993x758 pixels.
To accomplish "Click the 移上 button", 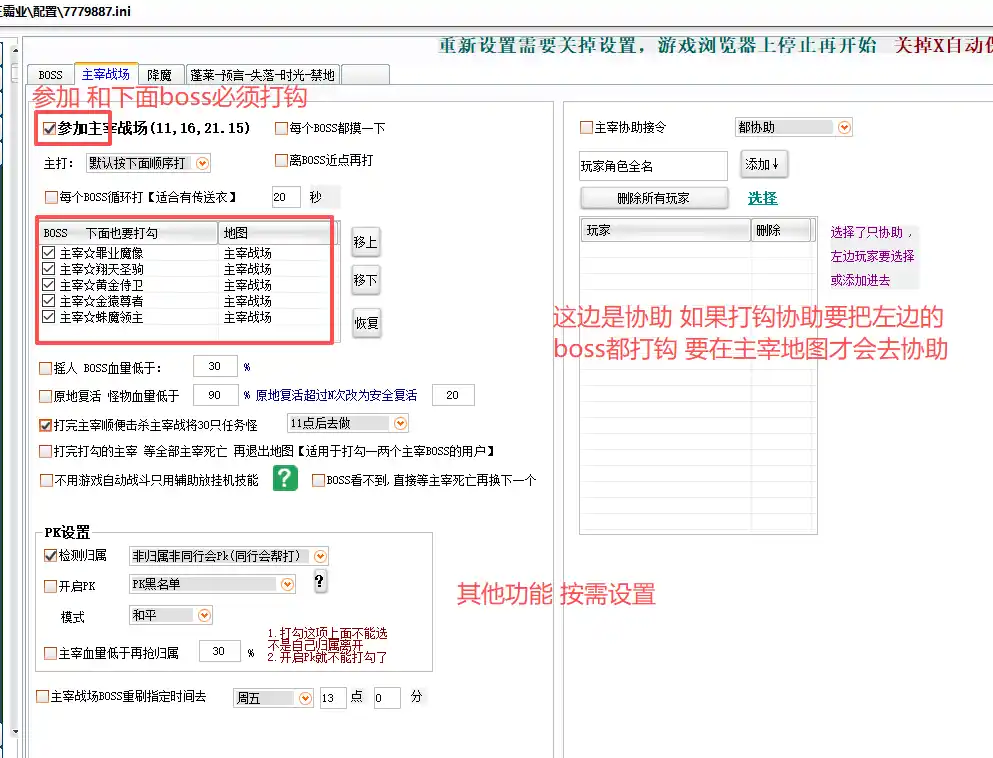I will [x=366, y=242].
